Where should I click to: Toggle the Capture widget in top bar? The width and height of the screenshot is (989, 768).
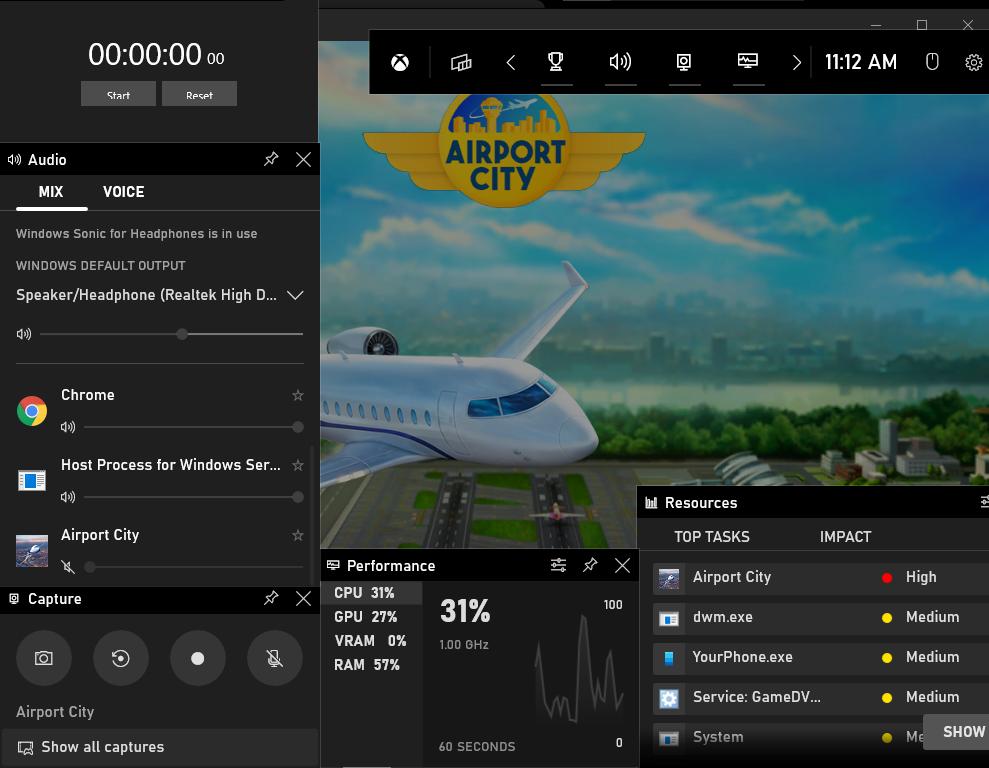(x=684, y=62)
